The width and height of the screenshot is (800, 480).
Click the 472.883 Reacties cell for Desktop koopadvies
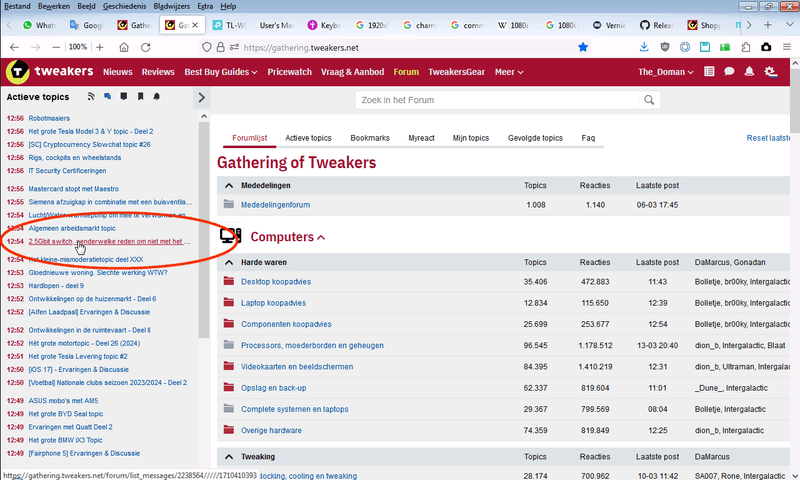coord(594,282)
